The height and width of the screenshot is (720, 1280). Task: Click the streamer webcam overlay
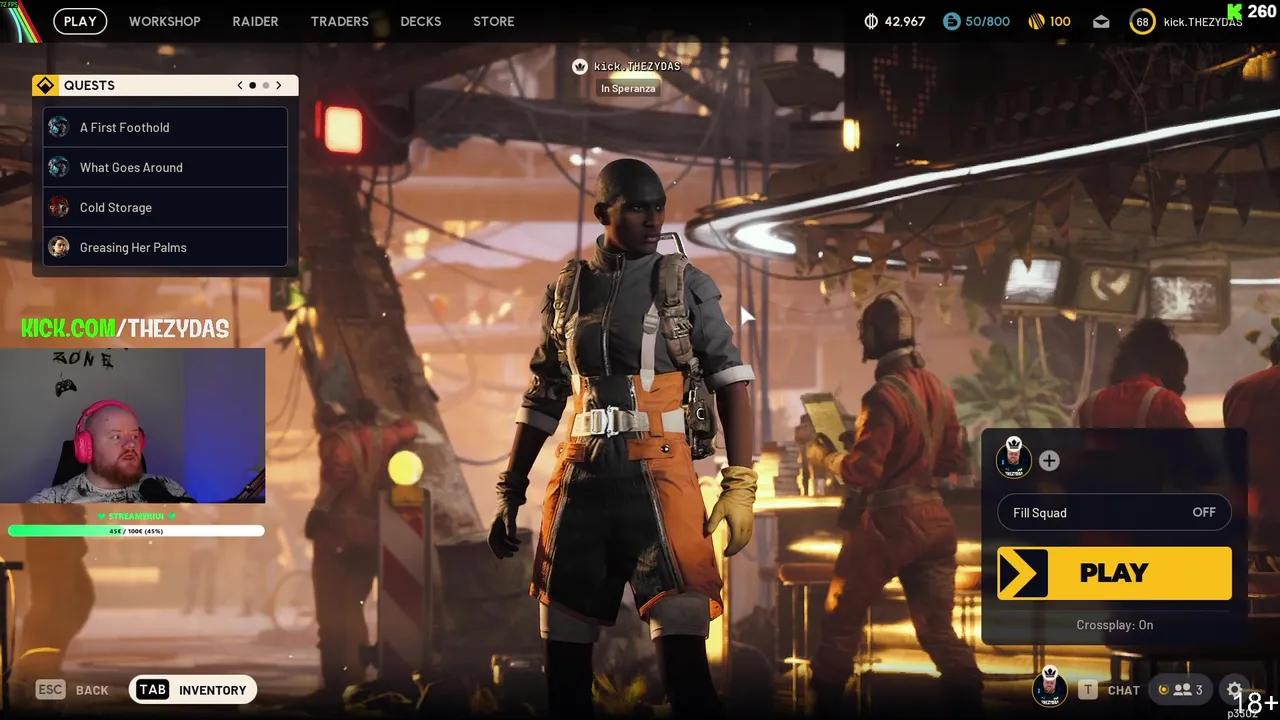pos(132,425)
